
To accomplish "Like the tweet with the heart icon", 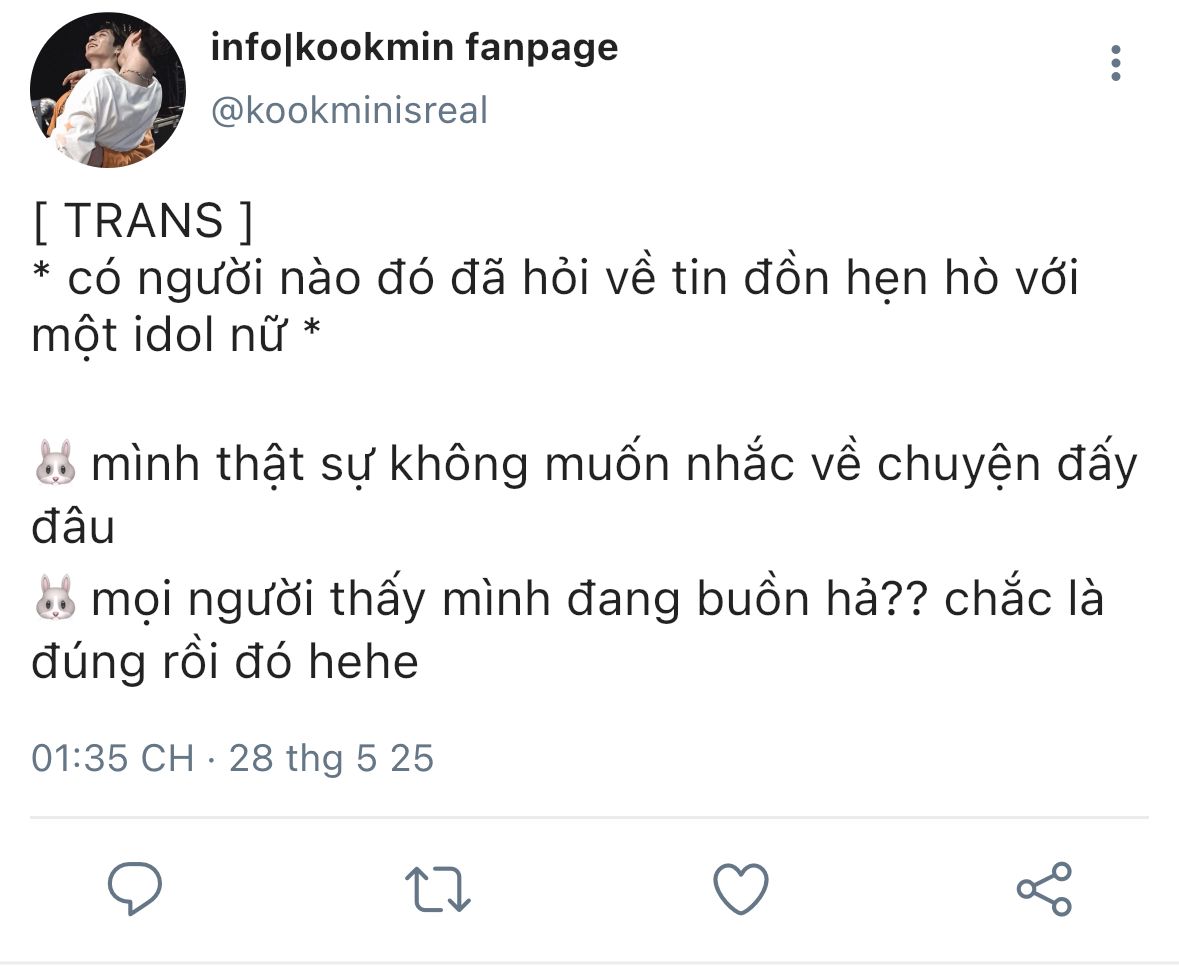I will click(x=740, y=888).
